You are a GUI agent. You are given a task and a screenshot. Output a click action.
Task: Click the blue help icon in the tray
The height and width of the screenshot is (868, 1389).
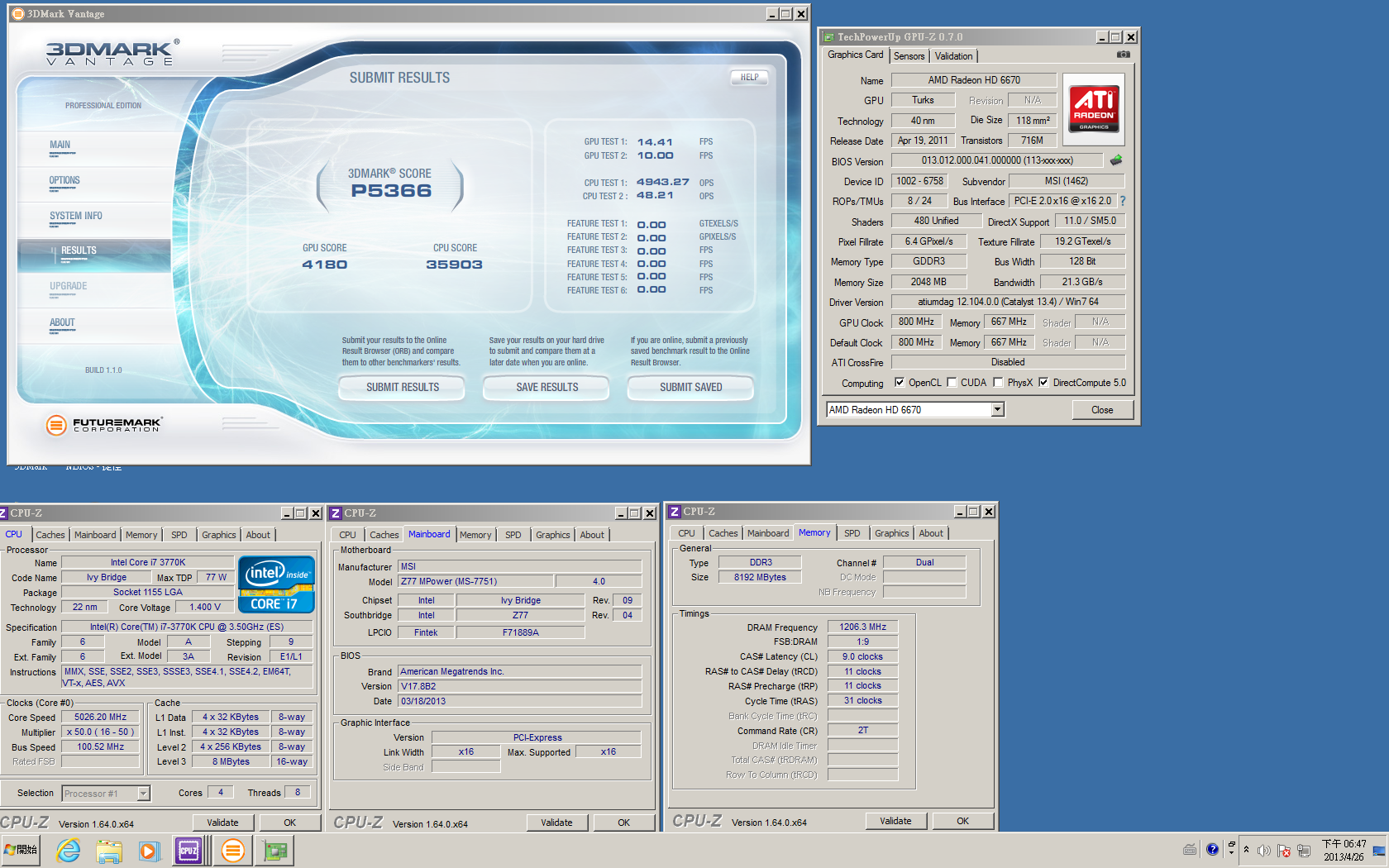coord(1212,849)
